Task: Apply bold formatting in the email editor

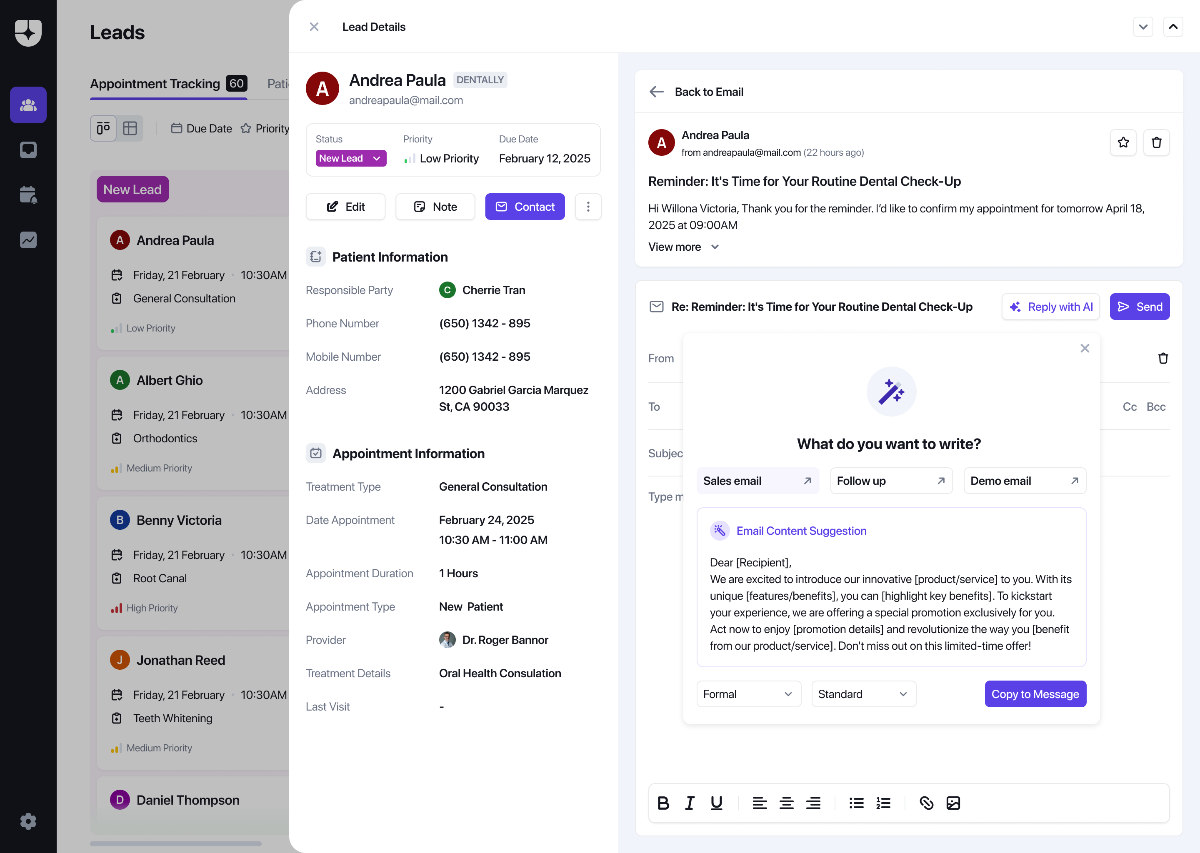Action: pos(663,803)
